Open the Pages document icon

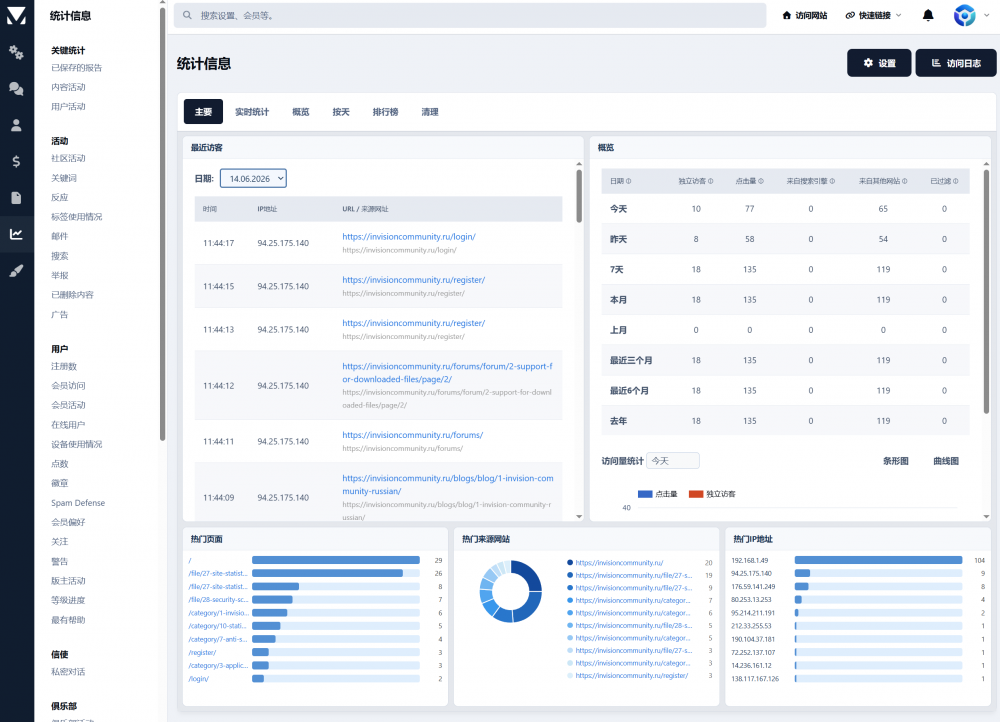tap(17, 198)
